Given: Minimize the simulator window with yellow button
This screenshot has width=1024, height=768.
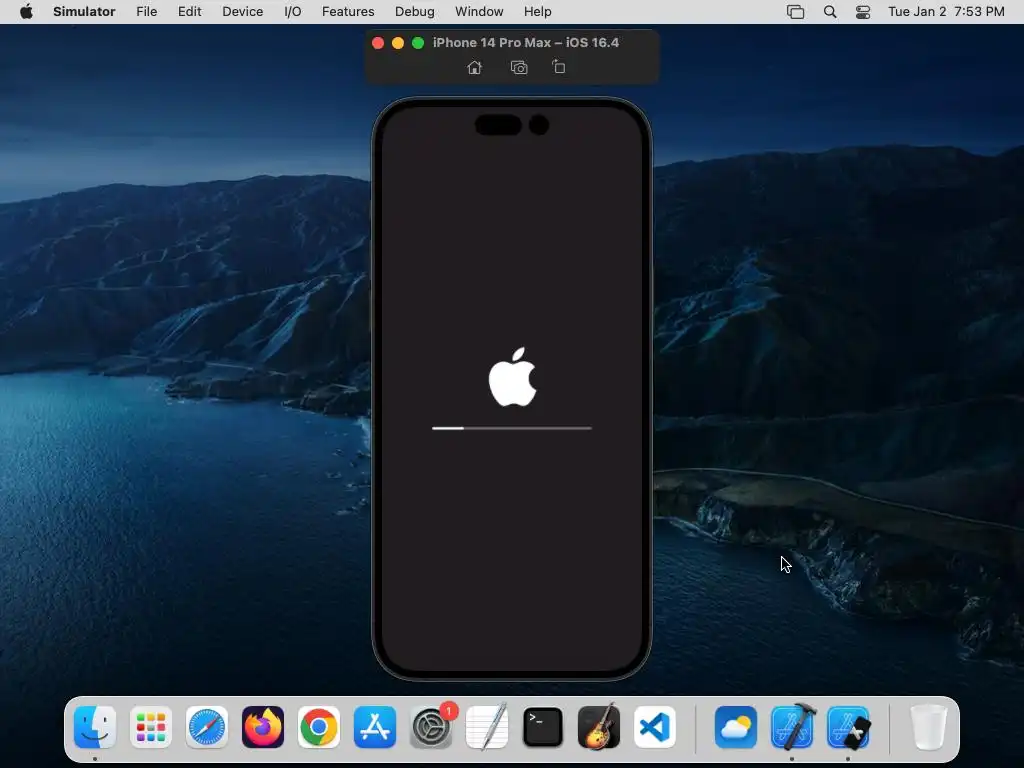Looking at the screenshot, I should coord(398,42).
